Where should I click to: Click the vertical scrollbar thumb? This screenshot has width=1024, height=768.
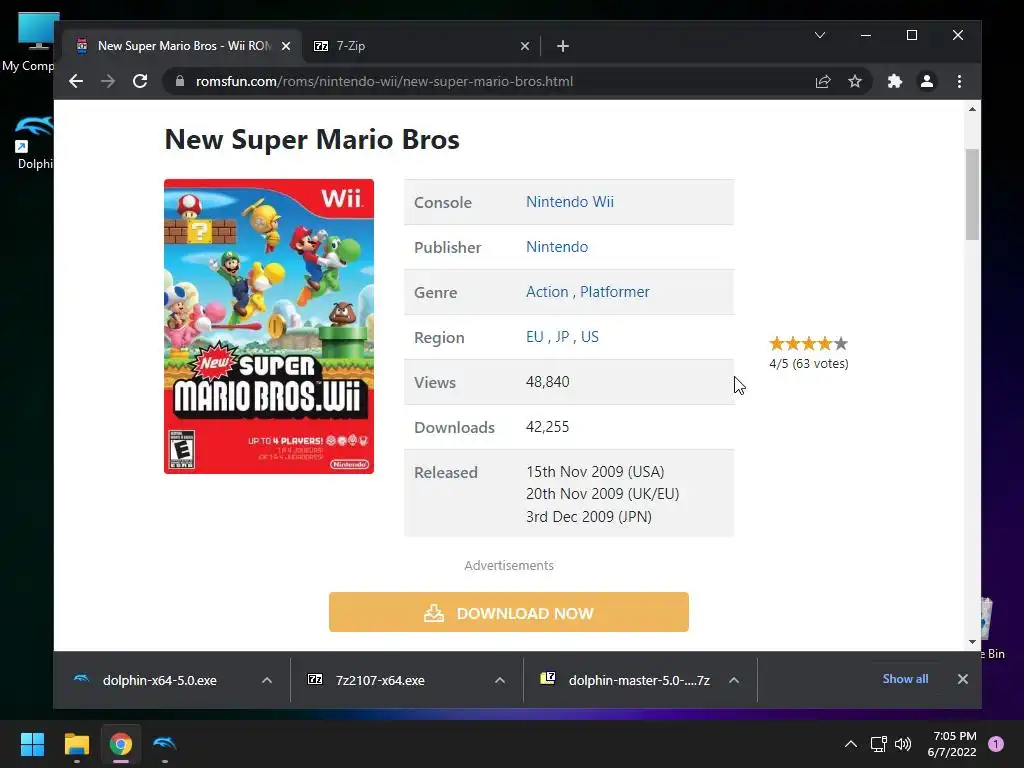click(x=972, y=195)
